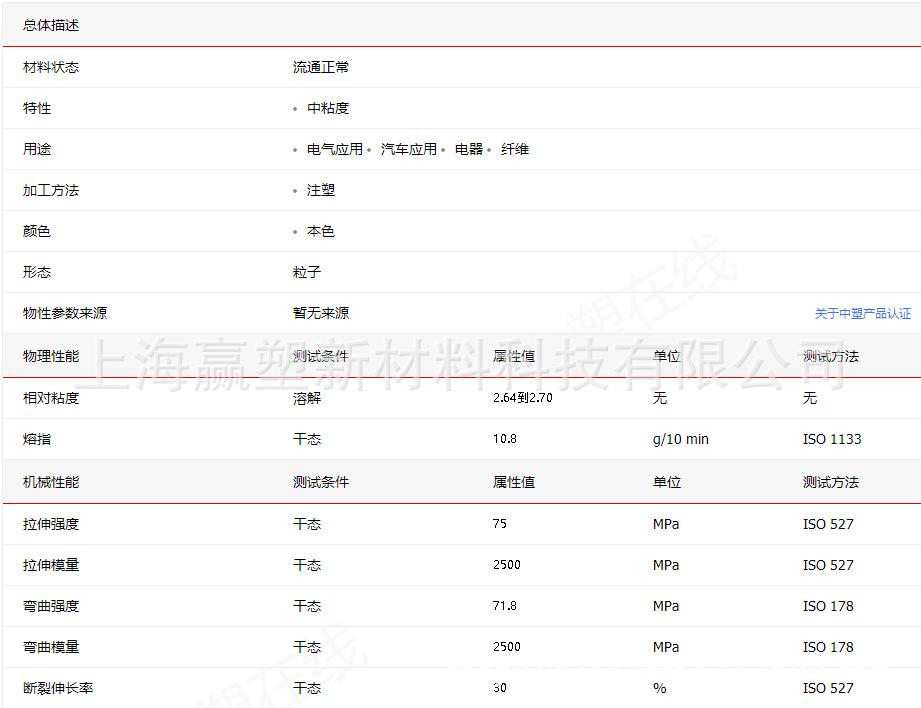This screenshot has width=921, height=708.
Task: Select the ISO 1133 test method cell
Action: coord(833,439)
